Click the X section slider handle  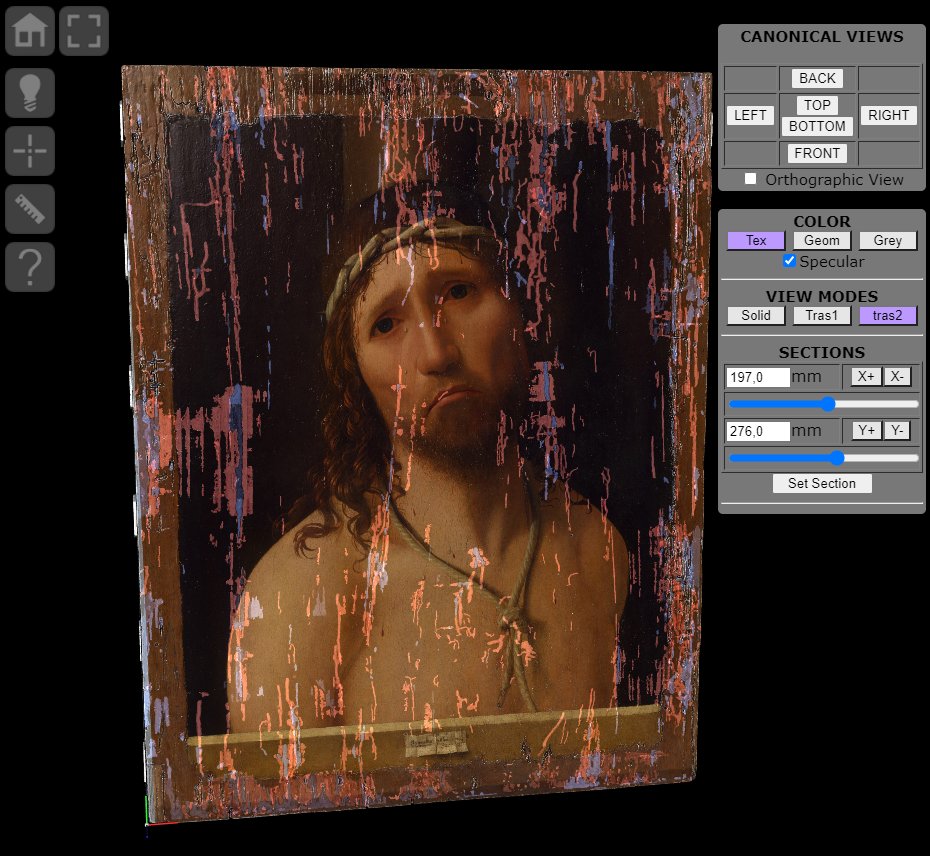(829, 404)
